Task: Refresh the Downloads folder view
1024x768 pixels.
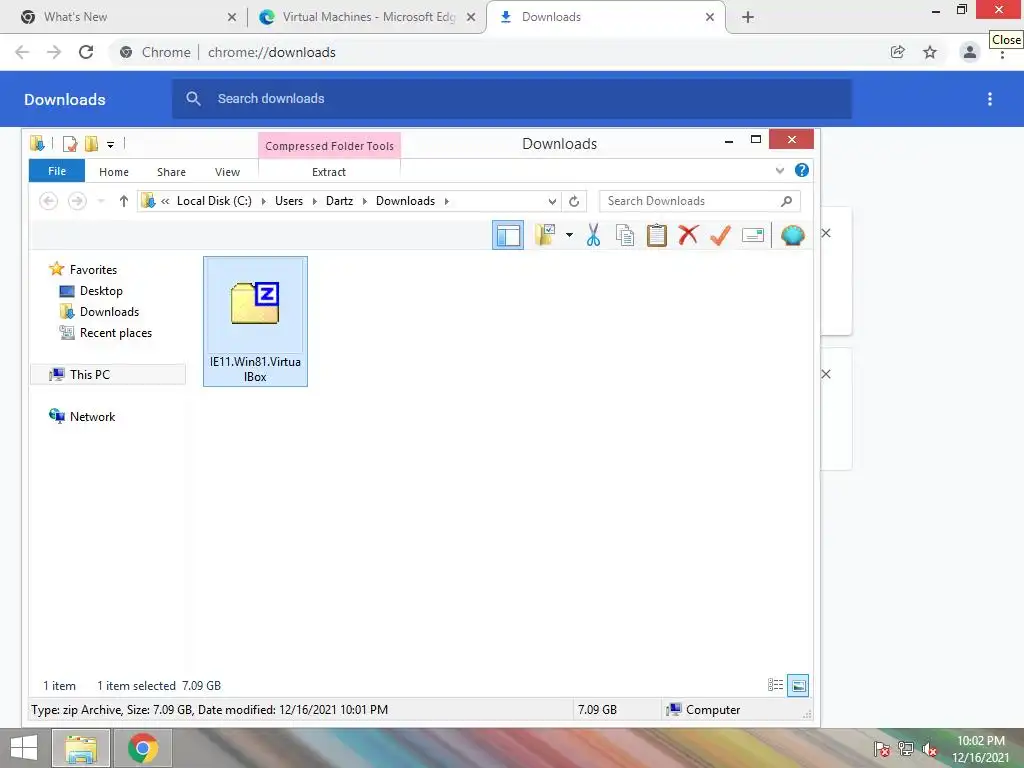Action: pos(574,201)
